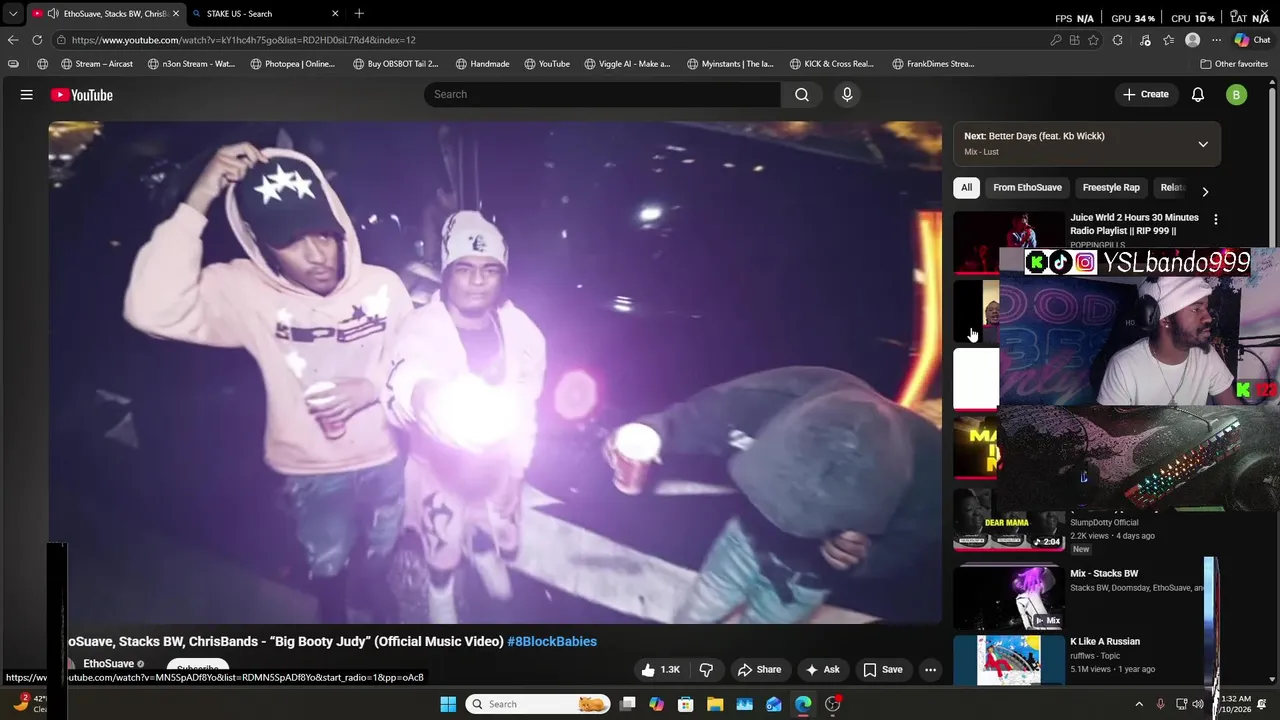Screen dimensions: 1280x720
Task: Open the DEAR MAMA video thumbnail
Action: coord(1009,521)
